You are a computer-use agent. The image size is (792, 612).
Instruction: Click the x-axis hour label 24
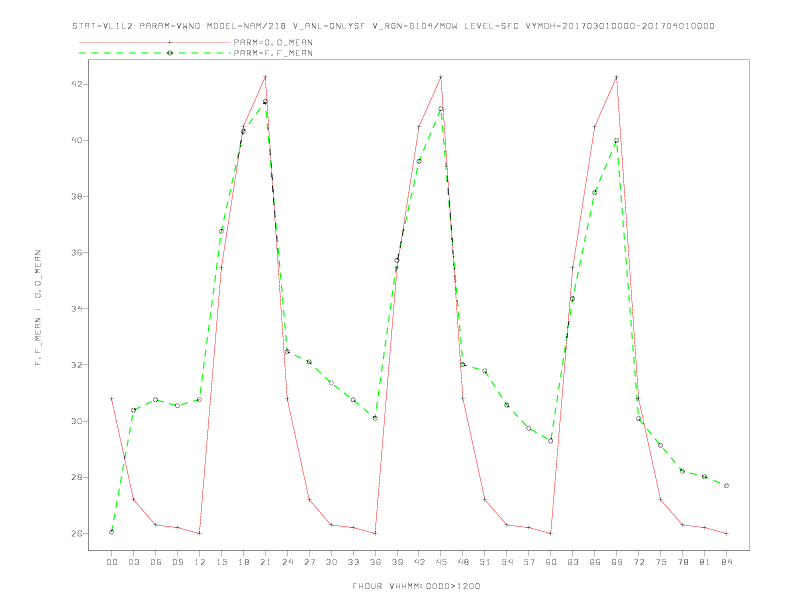[287, 562]
